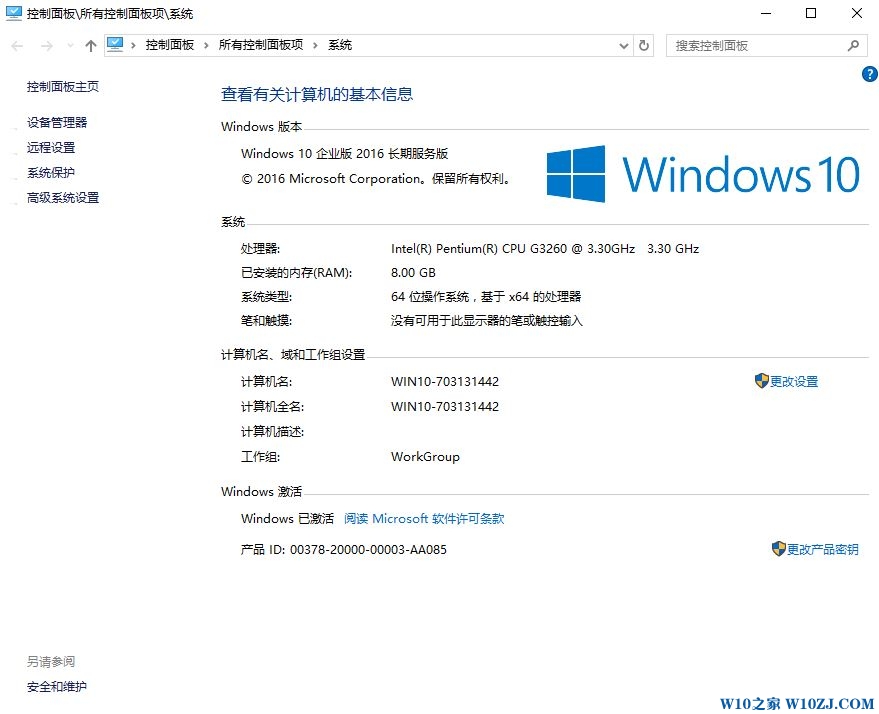Click Windows 10 企业版 2016 长期服务版 text

pos(344,154)
